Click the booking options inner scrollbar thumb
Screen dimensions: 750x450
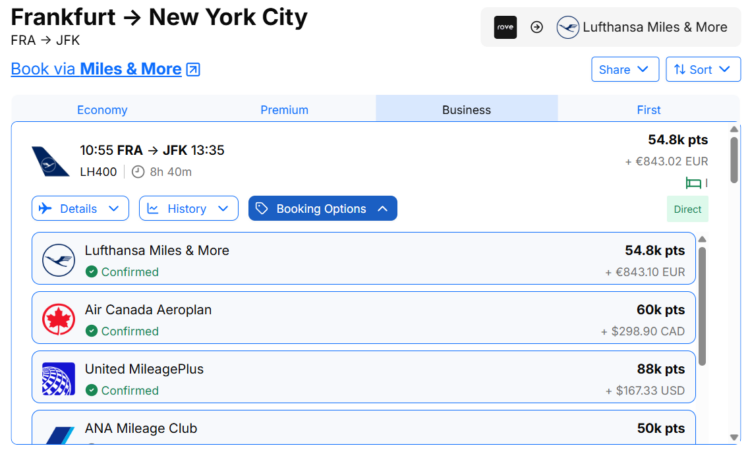click(702, 306)
